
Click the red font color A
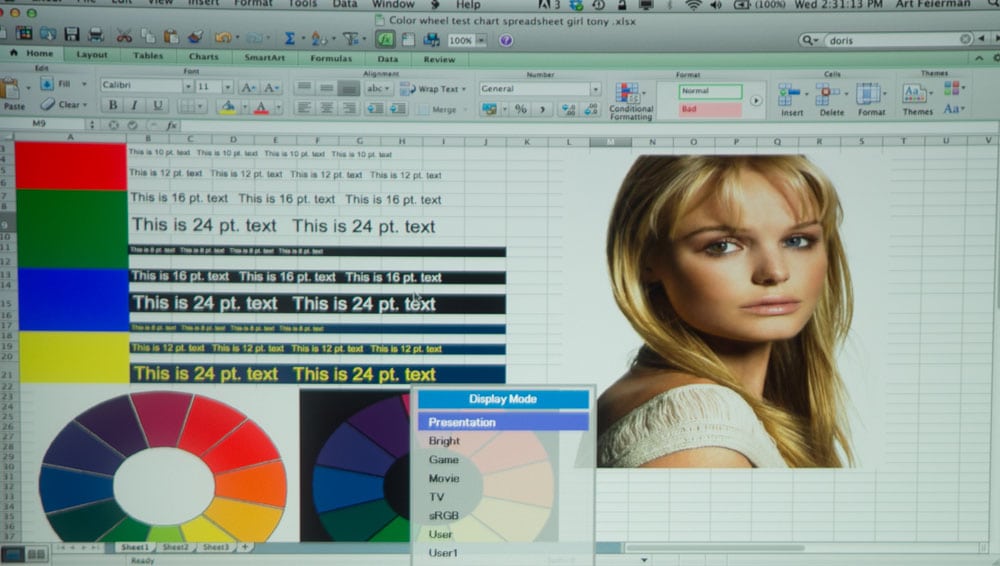pyautogui.click(x=261, y=107)
